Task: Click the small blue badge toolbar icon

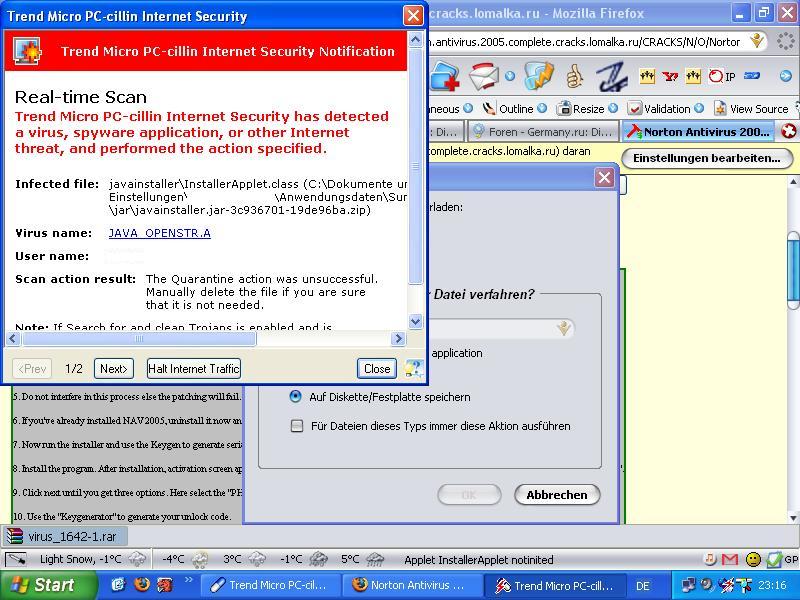Action: (752, 76)
